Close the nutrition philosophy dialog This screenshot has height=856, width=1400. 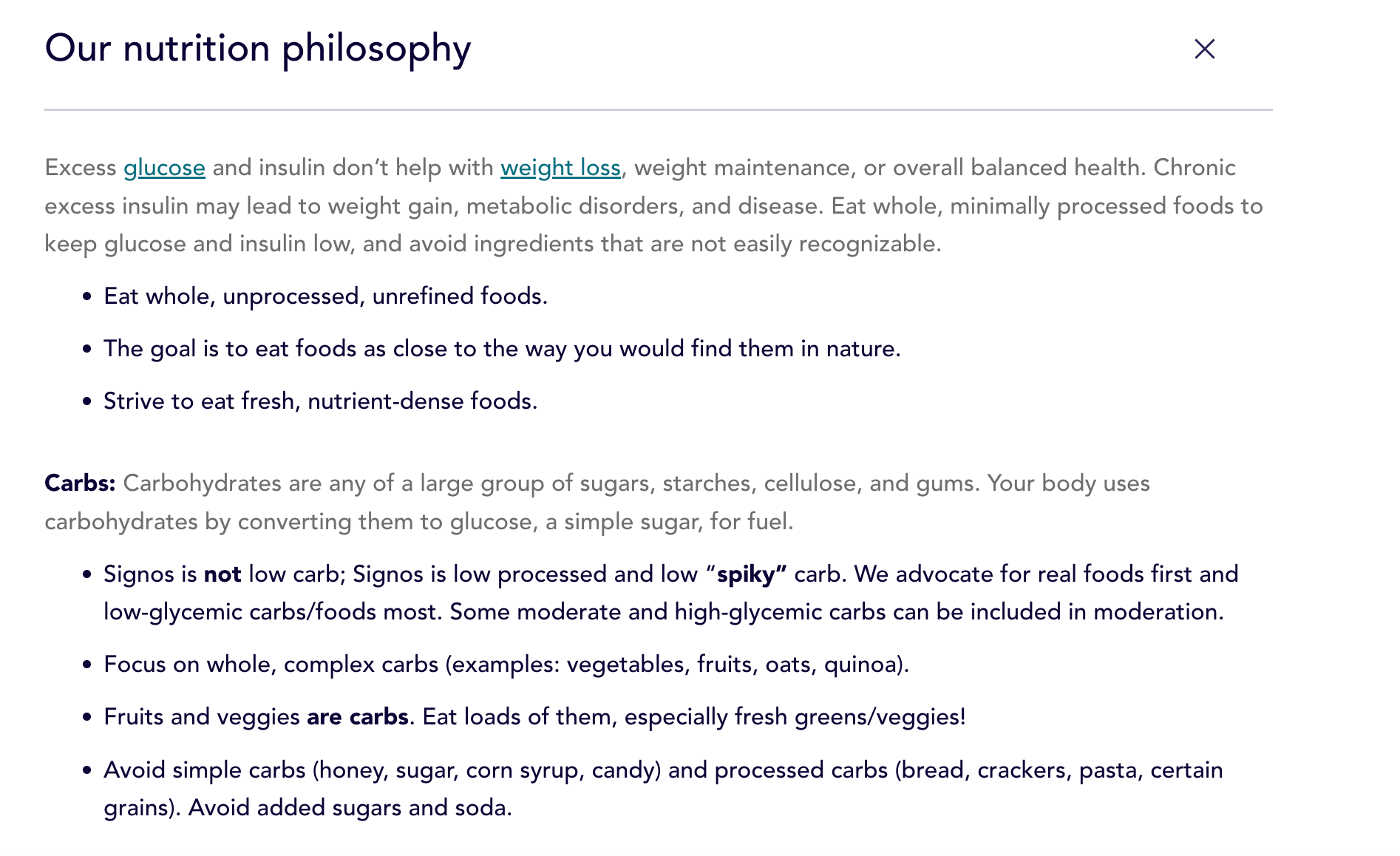pos(1205,49)
